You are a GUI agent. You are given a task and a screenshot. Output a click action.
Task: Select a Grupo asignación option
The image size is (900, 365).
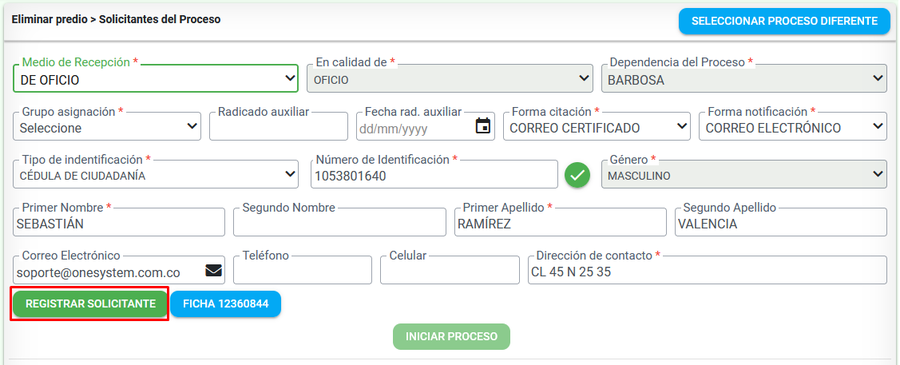pos(107,126)
